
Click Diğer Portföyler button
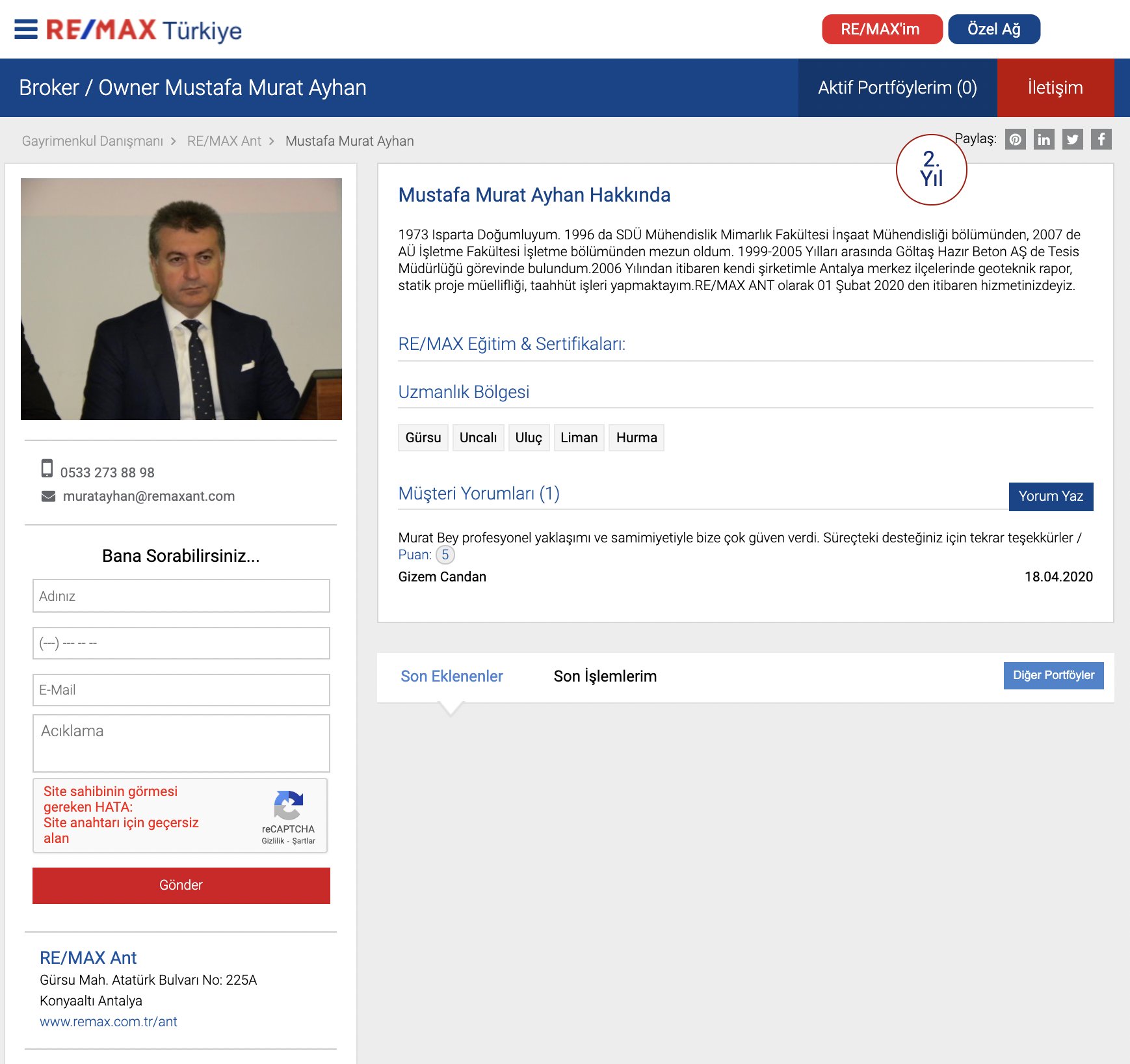click(x=1053, y=675)
